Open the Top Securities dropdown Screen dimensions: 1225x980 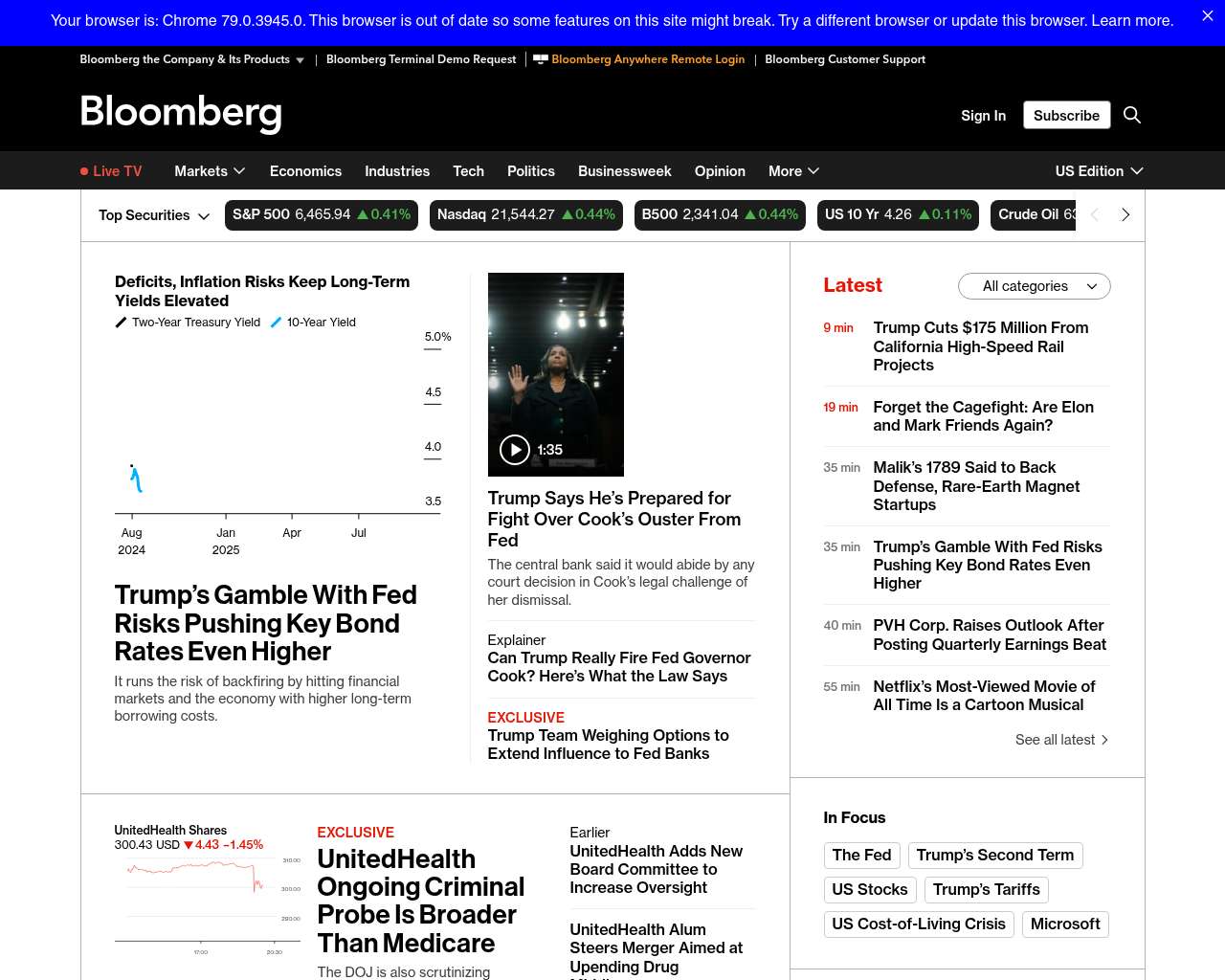click(x=154, y=215)
